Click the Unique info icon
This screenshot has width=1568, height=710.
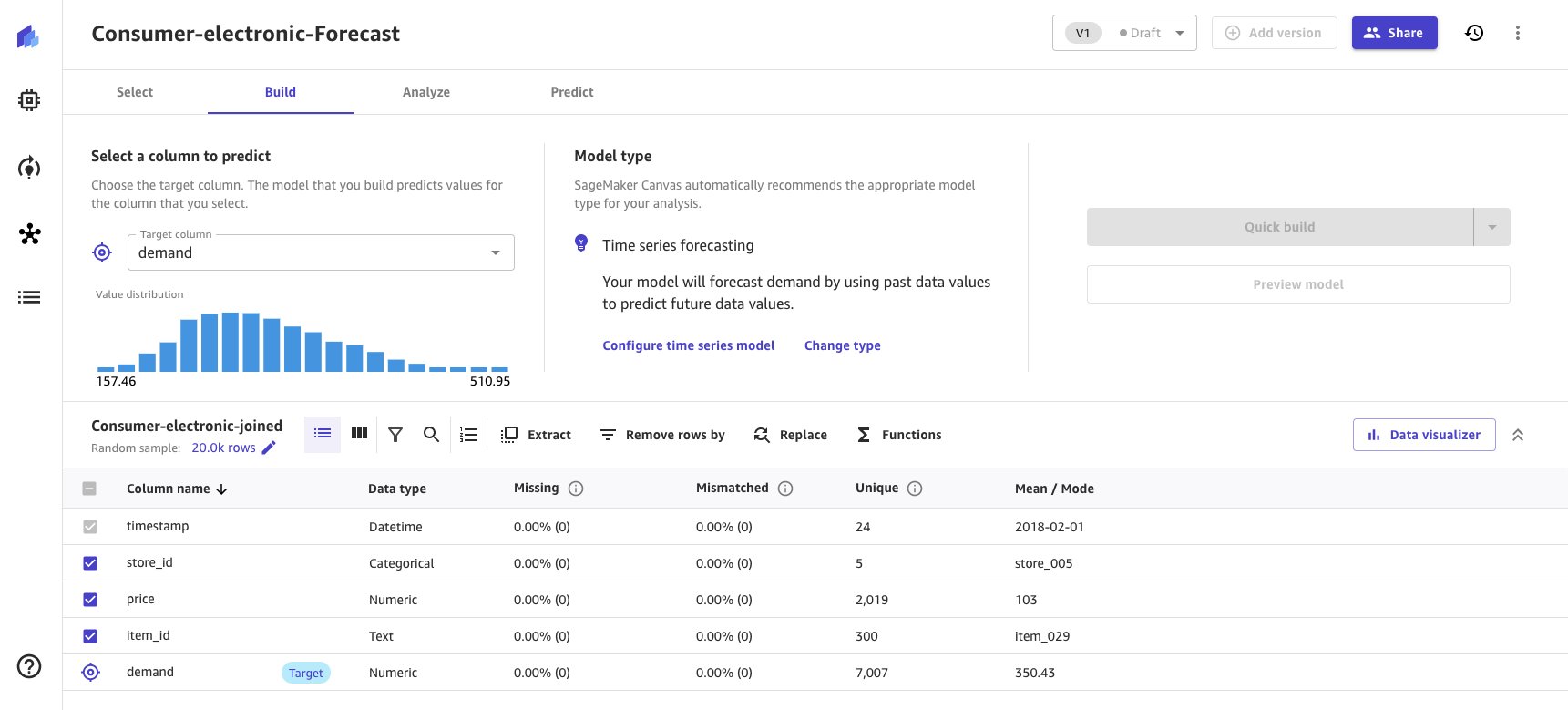pos(916,489)
